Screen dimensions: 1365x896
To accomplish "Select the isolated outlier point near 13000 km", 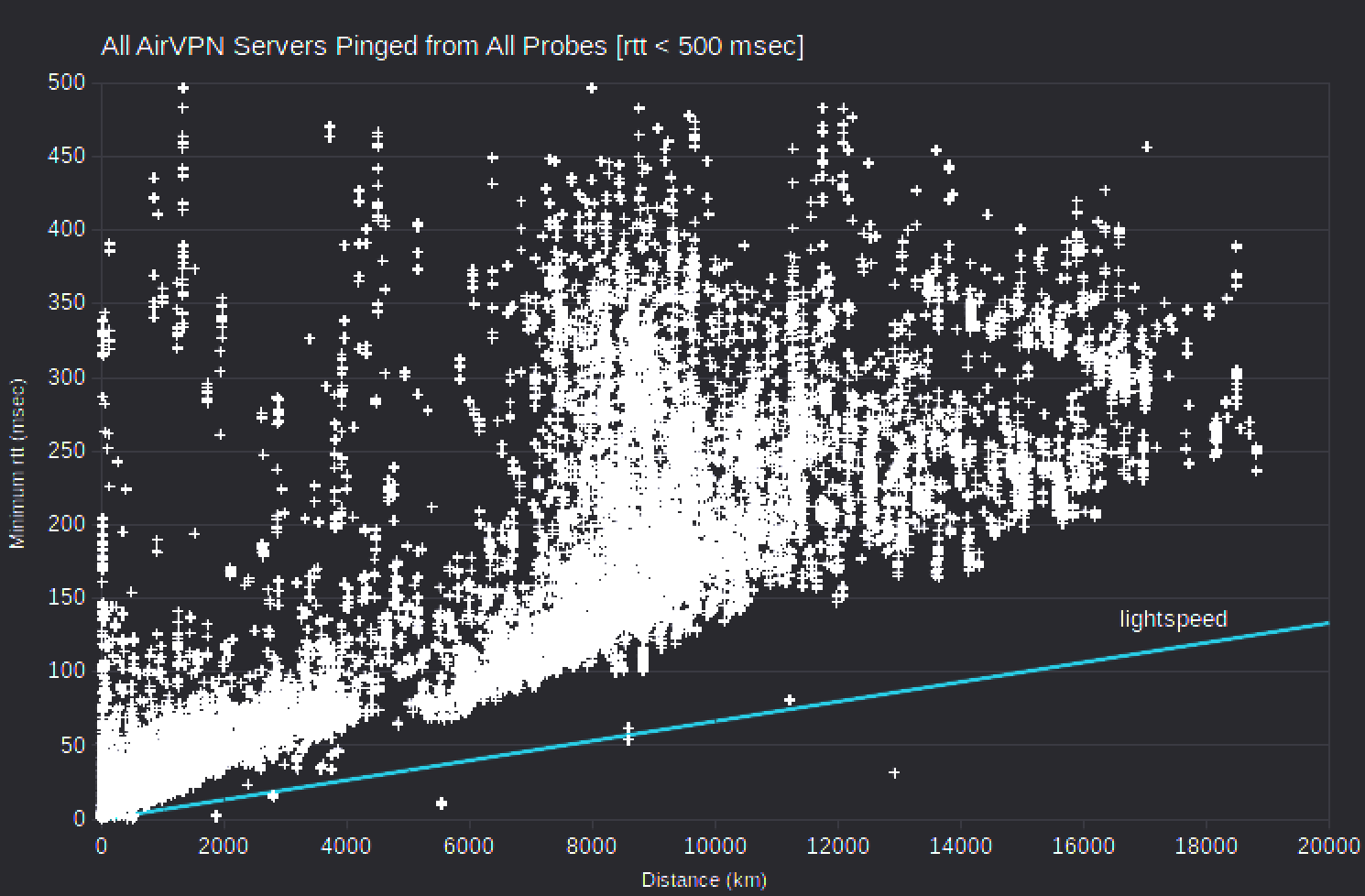I will 893,772.
